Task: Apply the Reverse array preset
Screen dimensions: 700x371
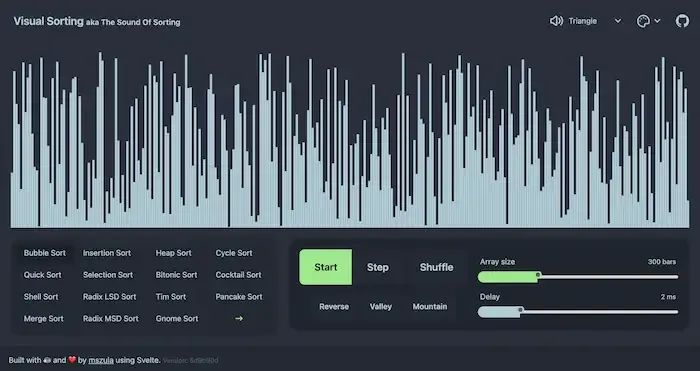Action: (334, 307)
